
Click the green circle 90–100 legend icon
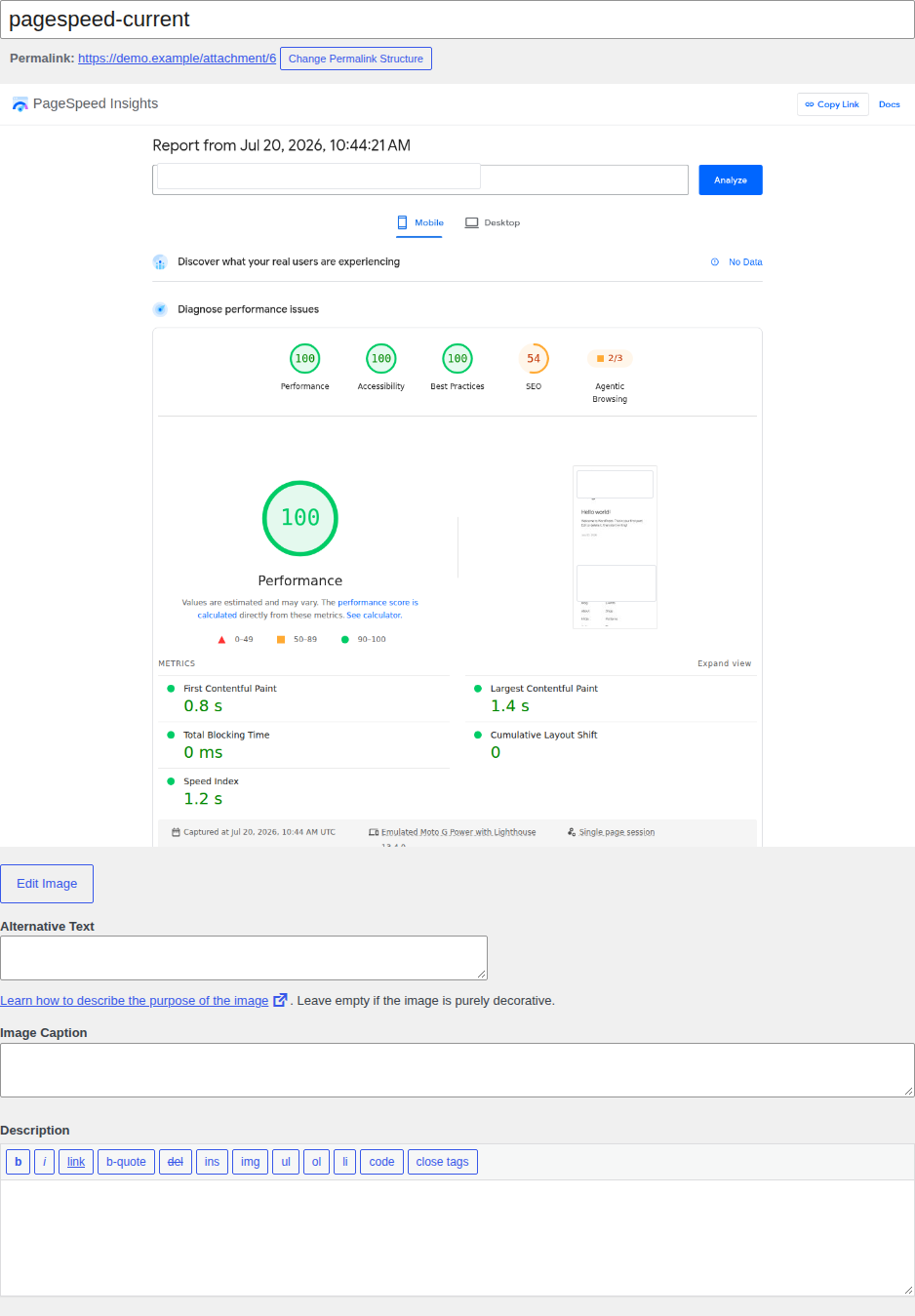(344, 640)
